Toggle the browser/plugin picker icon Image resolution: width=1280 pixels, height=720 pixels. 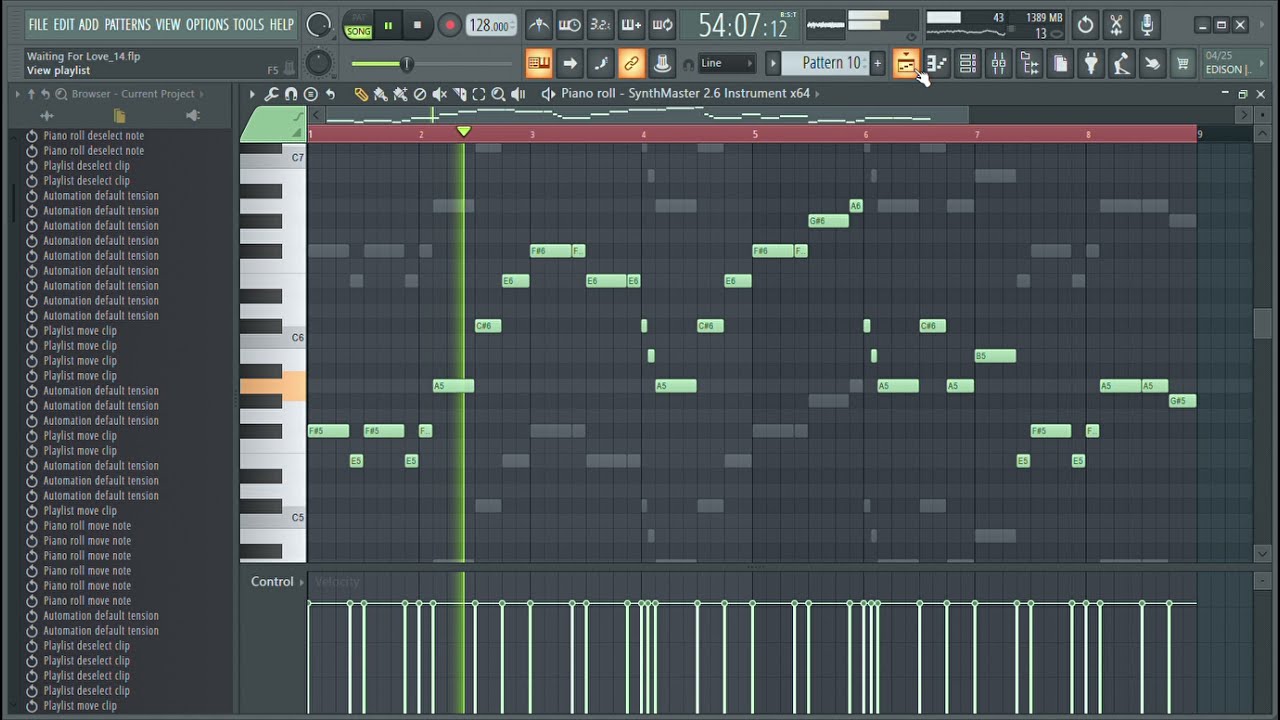[x=1029, y=64]
